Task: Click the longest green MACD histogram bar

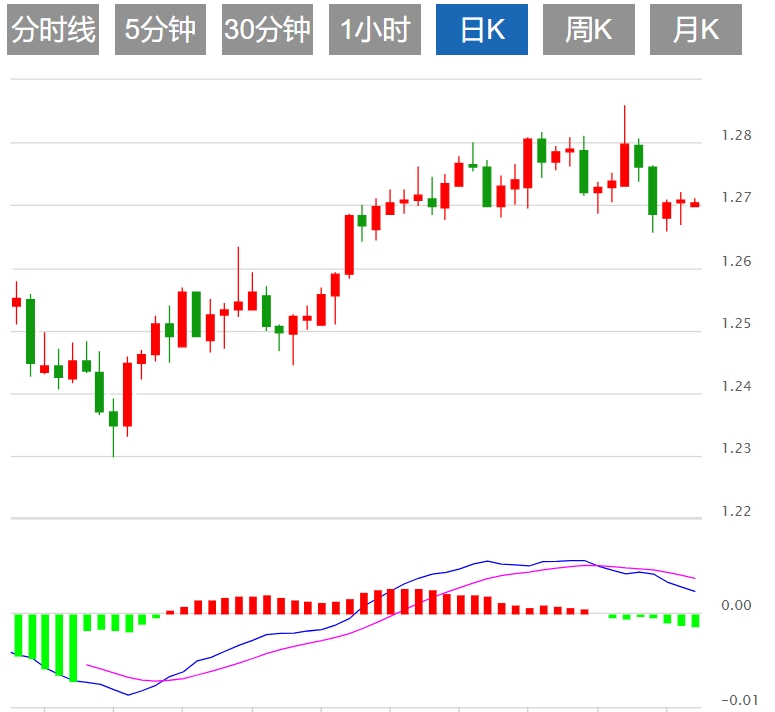Action: (x=73, y=648)
